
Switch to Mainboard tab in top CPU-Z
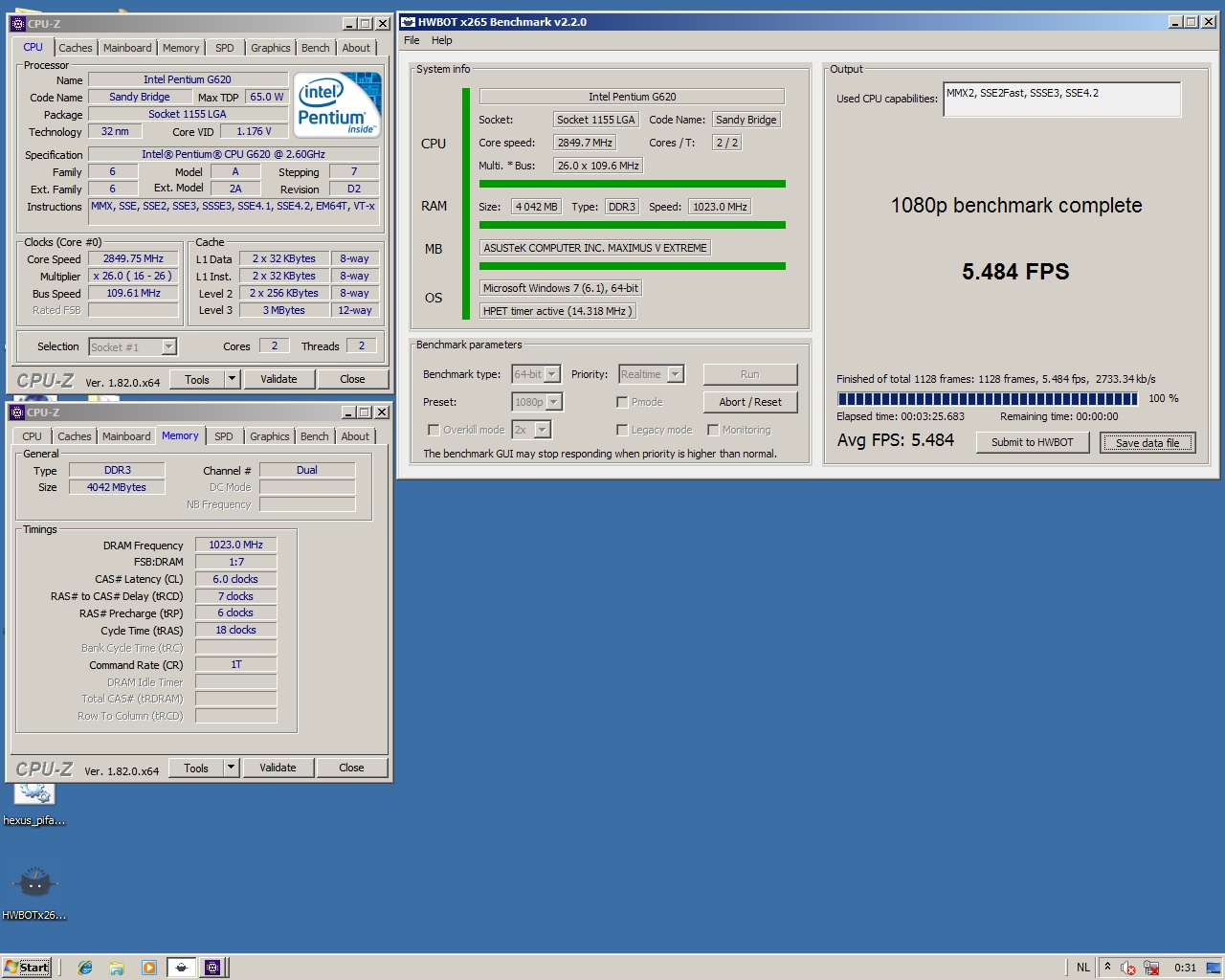[127, 48]
